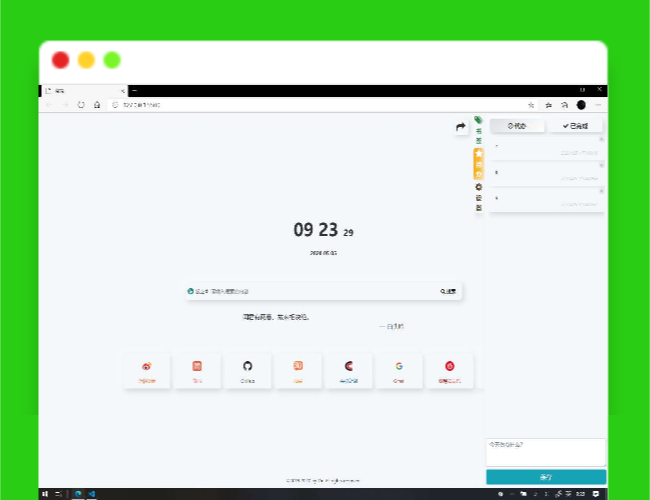Open the last red shortcut tile

click(x=450, y=370)
